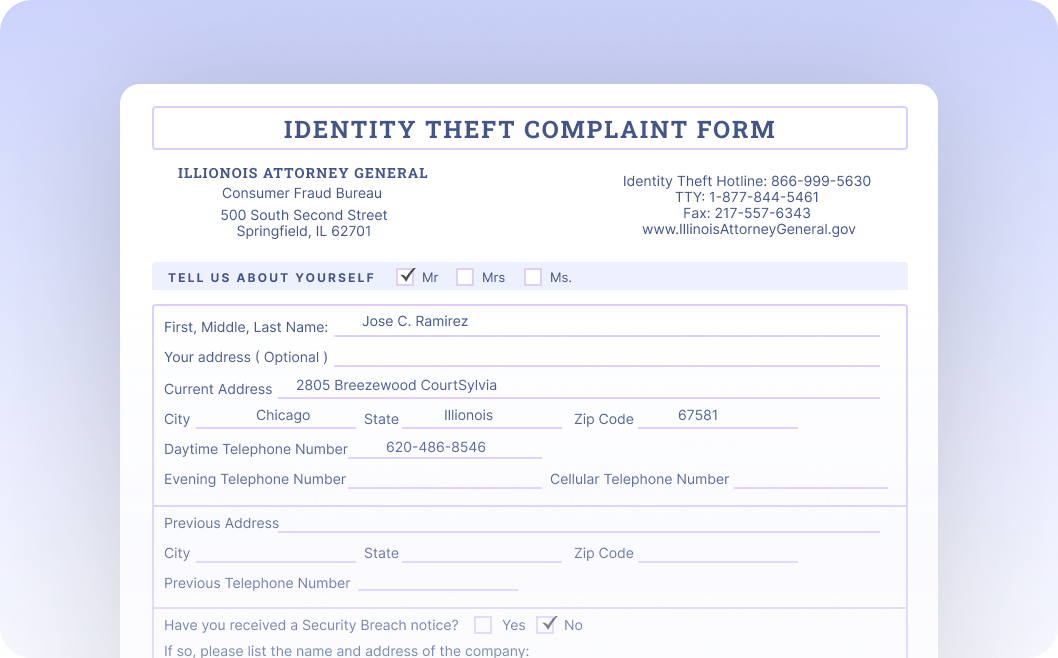
Task: Click the empty previous City field
Action: click(x=275, y=553)
